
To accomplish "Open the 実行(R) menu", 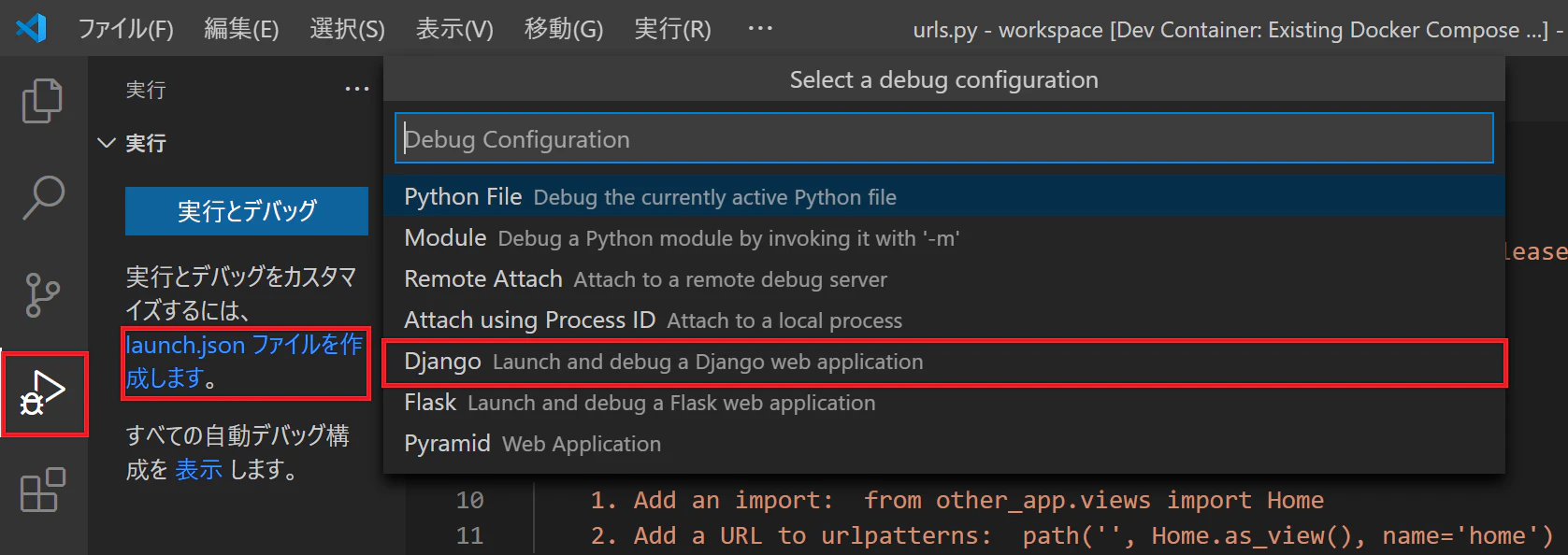I will coord(672,29).
